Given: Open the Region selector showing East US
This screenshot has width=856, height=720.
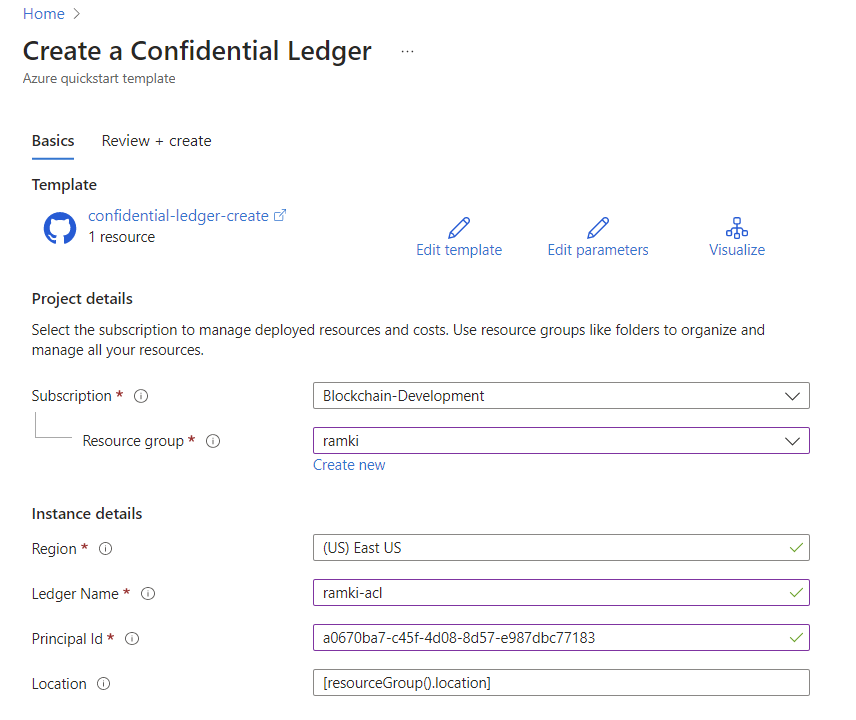Looking at the screenshot, I should pyautogui.click(x=561, y=548).
